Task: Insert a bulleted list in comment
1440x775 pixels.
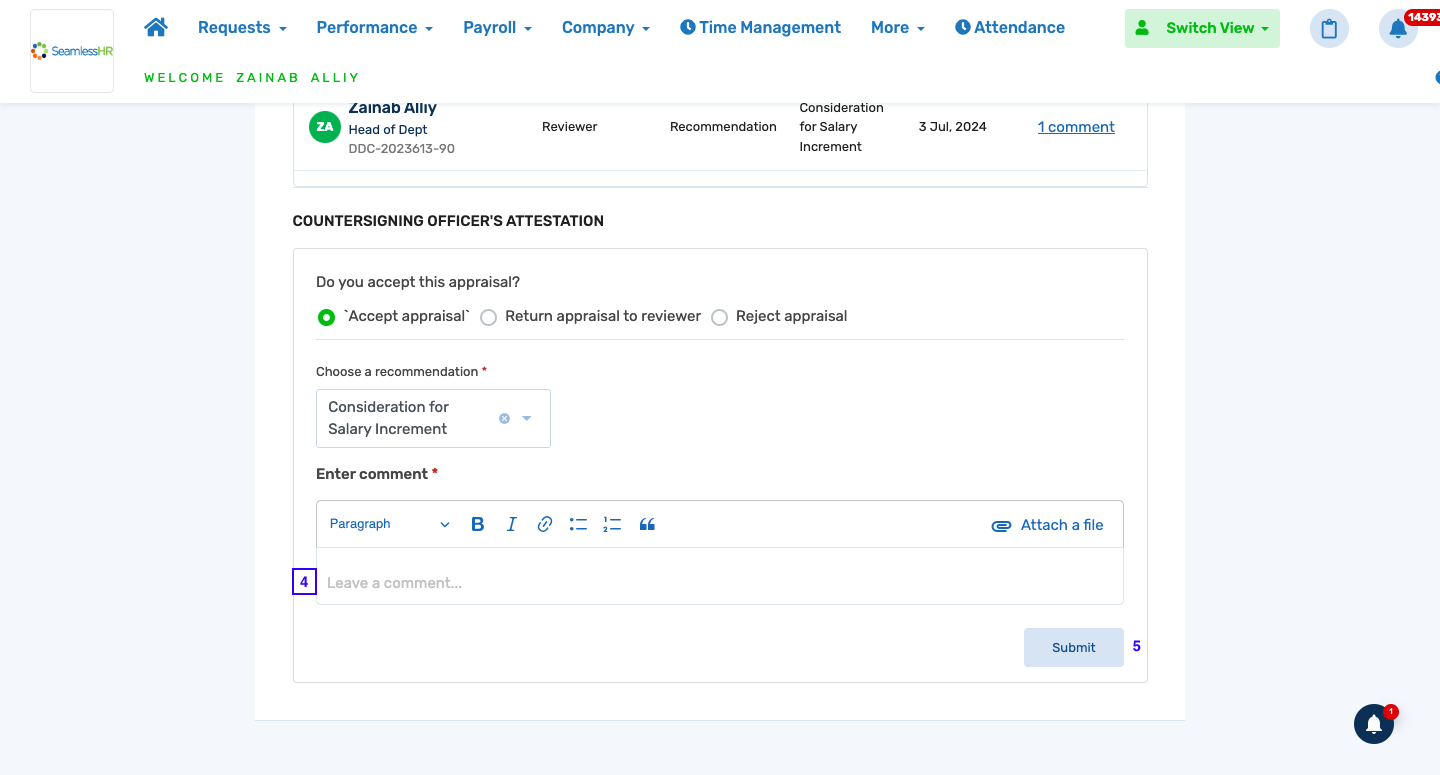Action: 578,524
